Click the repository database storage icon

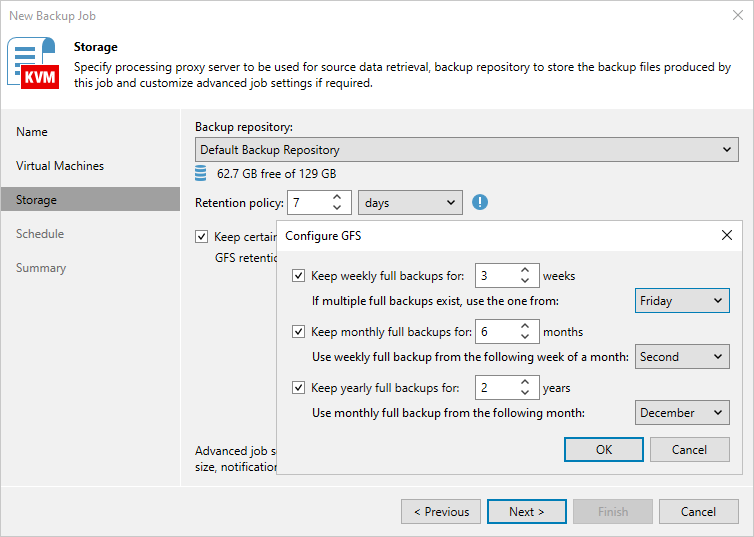coord(201,174)
